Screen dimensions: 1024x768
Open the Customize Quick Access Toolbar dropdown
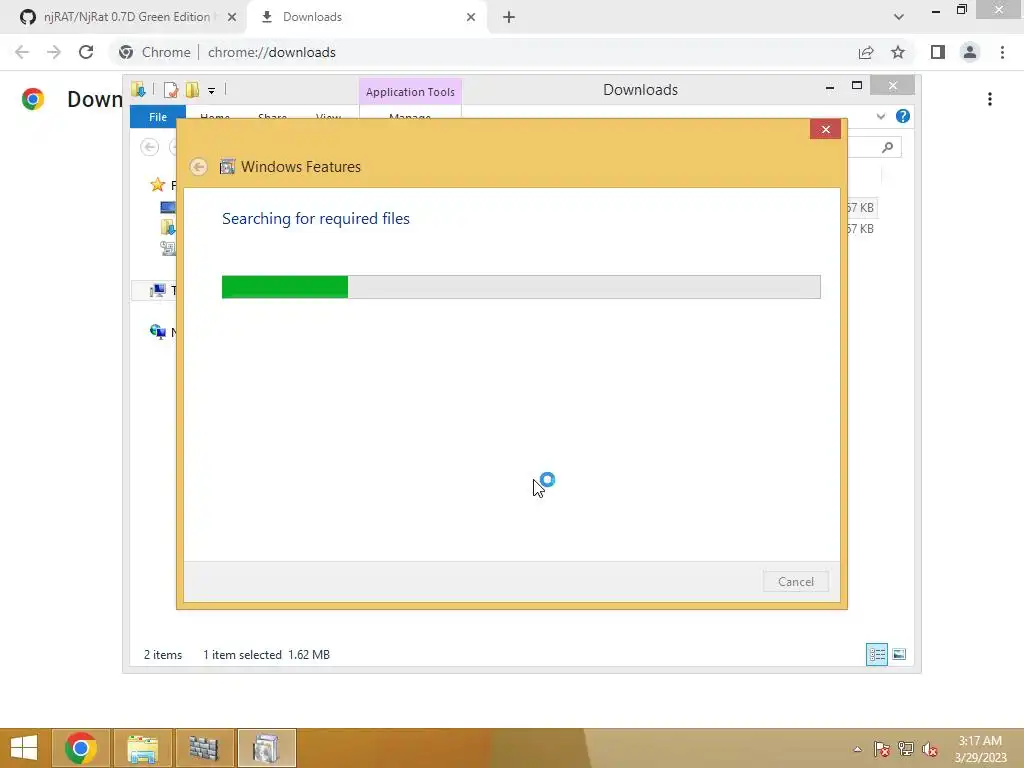[x=212, y=91]
